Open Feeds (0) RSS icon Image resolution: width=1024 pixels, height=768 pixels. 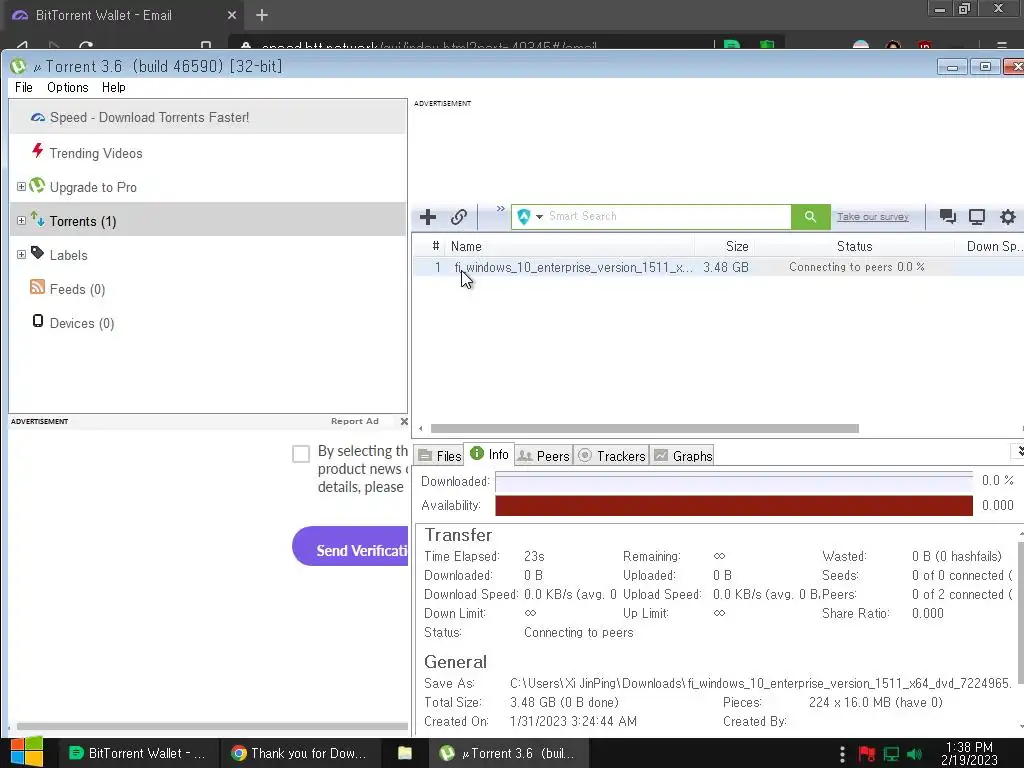(x=37, y=287)
